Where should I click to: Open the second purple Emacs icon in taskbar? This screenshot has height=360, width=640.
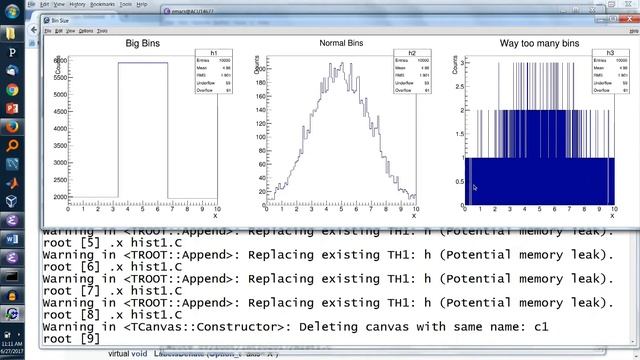(x=12, y=258)
